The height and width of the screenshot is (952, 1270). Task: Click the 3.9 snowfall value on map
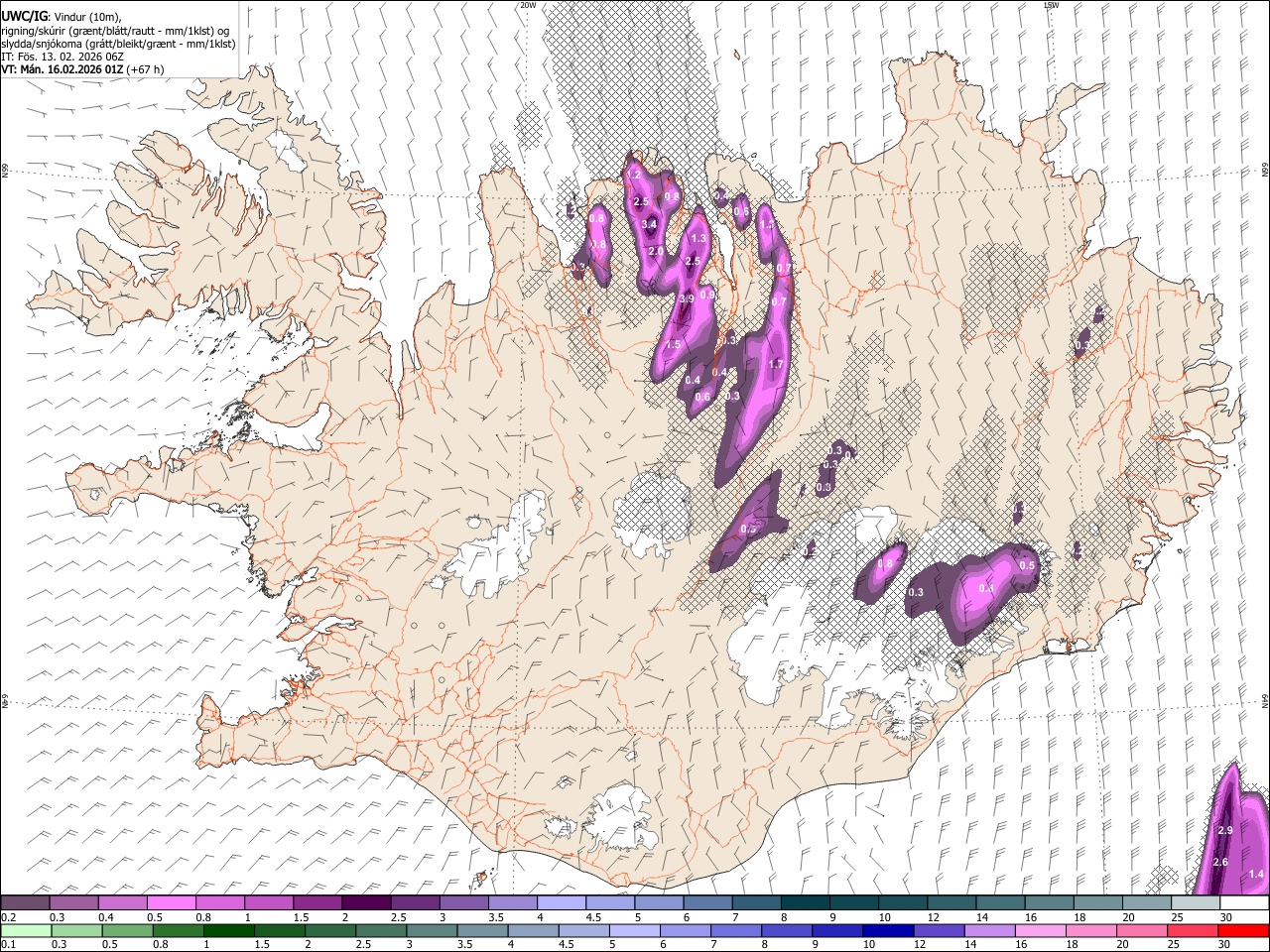tap(686, 298)
